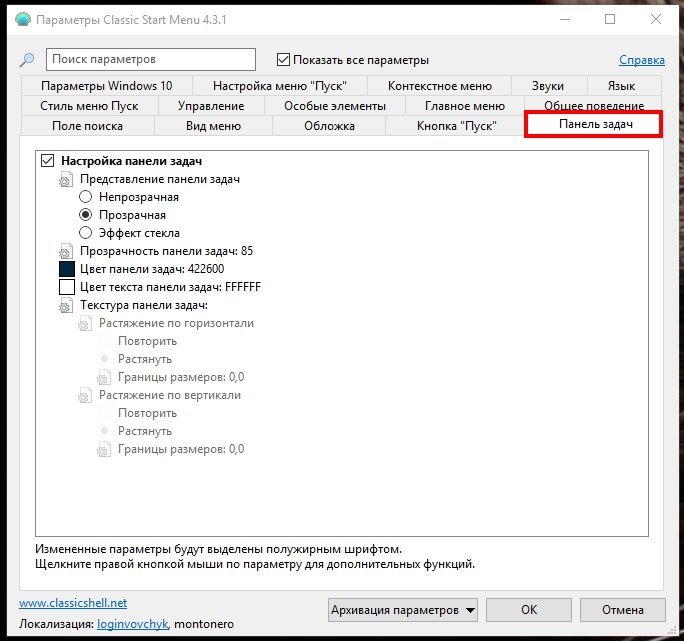Switch to the Вид меню tab
The width and height of the screenshot is (684, 641).
213,126
